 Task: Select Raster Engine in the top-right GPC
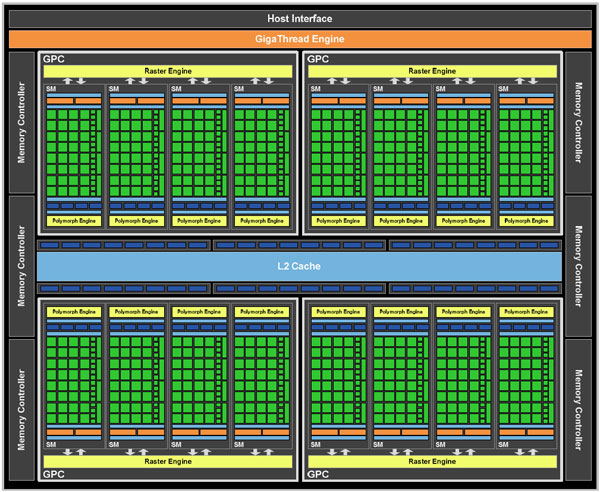pos(432,71)
